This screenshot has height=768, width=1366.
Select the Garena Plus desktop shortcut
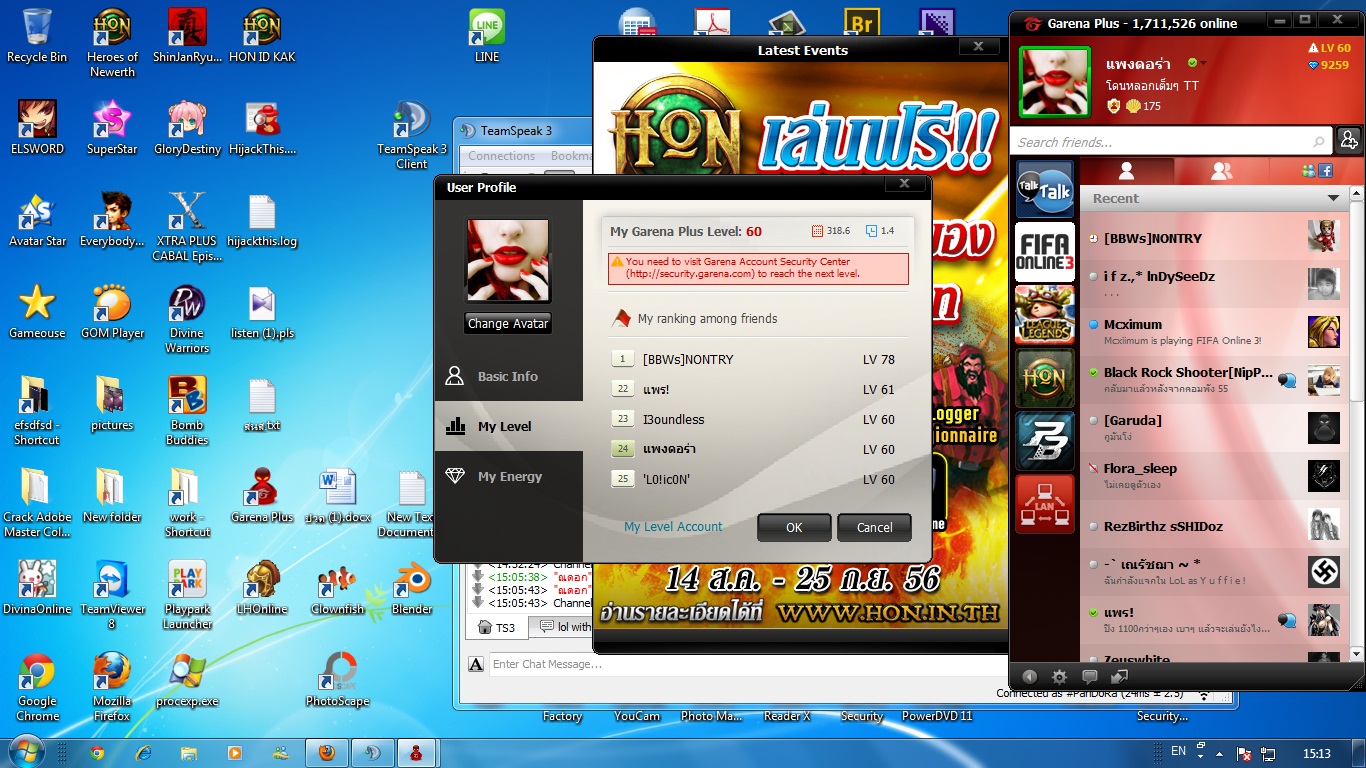pos(262,495)
